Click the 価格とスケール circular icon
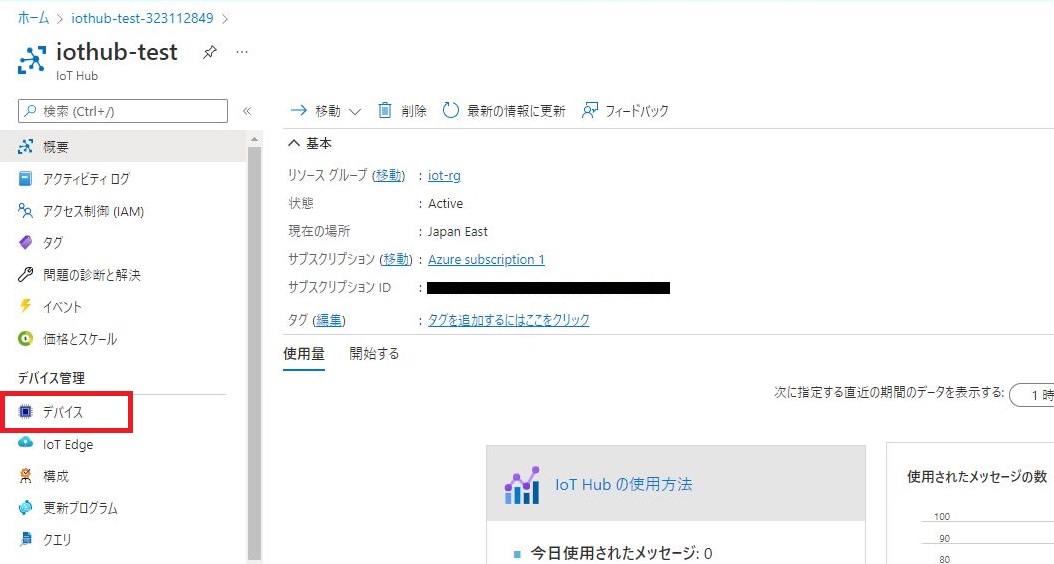This screenshot has height=564, width=1054. coord(25,339)
